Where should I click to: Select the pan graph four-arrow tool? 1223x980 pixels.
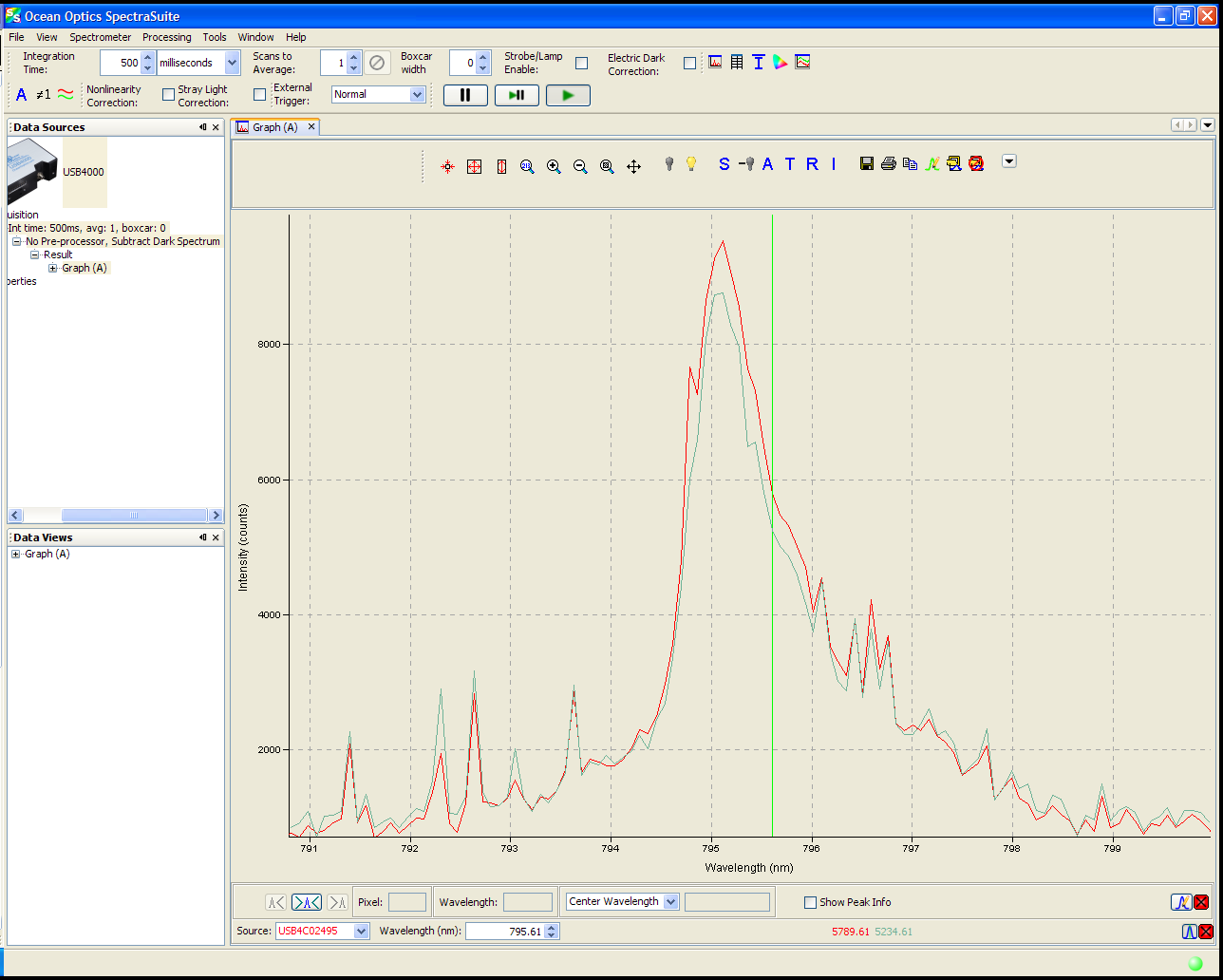point(634,166)
